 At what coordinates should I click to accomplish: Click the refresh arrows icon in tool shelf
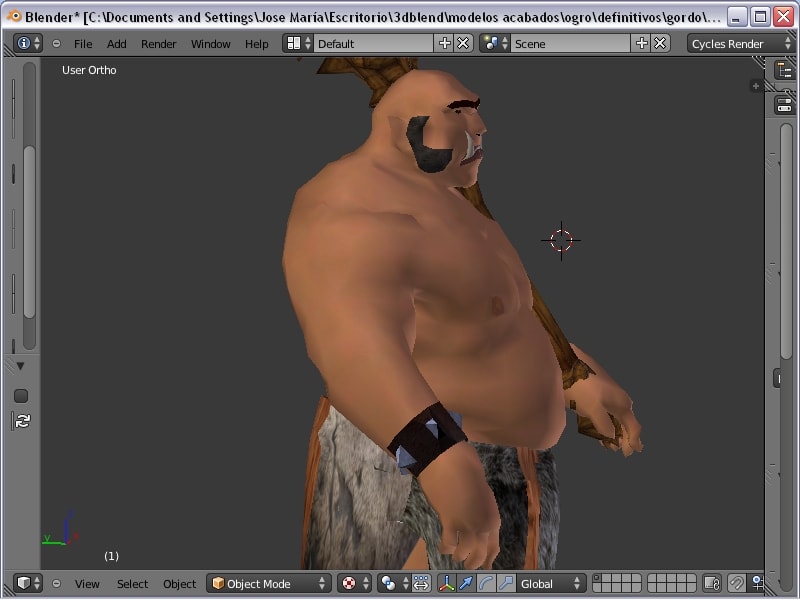pyautogui.click(x=22, y=421)
